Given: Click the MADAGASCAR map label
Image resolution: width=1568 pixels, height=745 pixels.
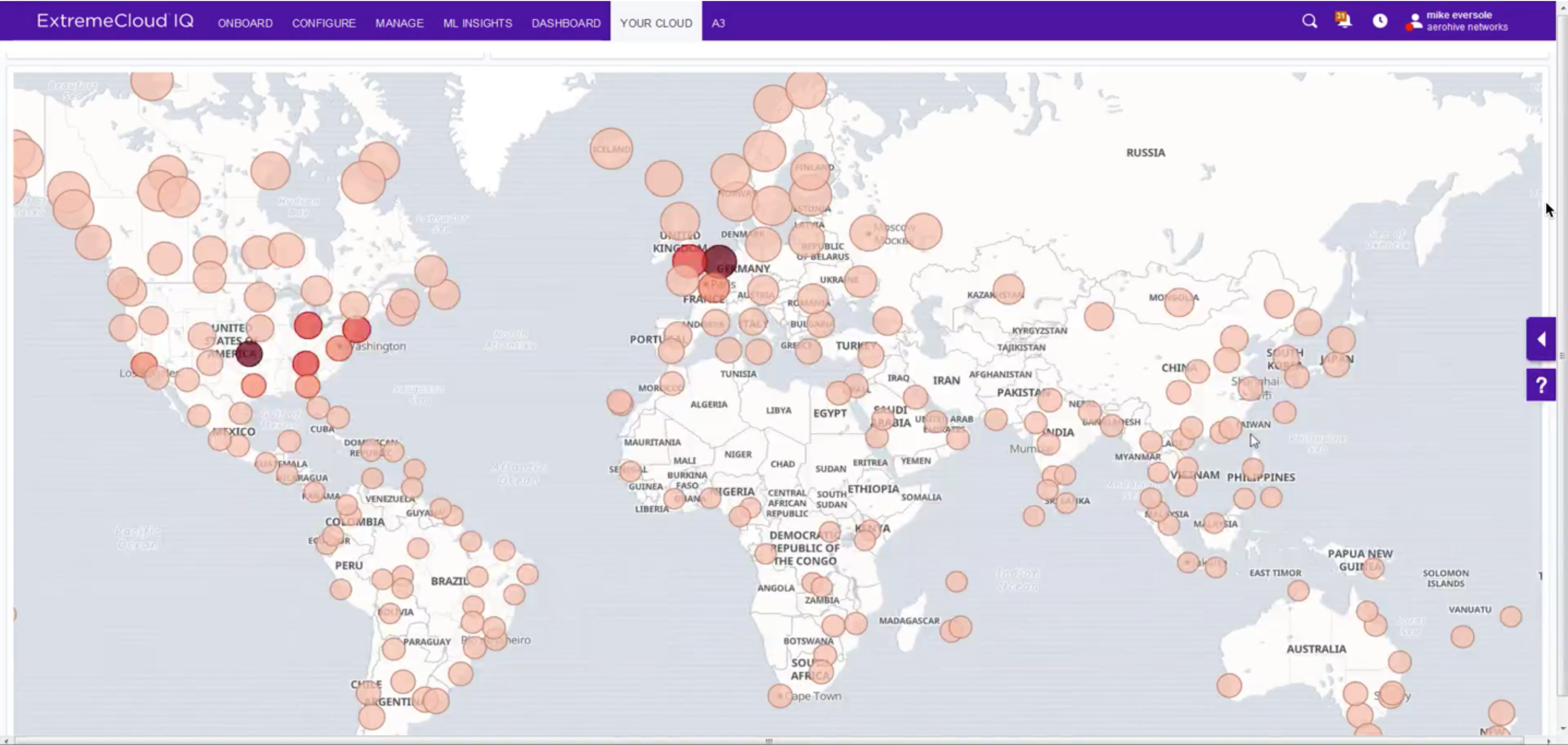Looking at the screenshot, I should [x=909, y=621].
